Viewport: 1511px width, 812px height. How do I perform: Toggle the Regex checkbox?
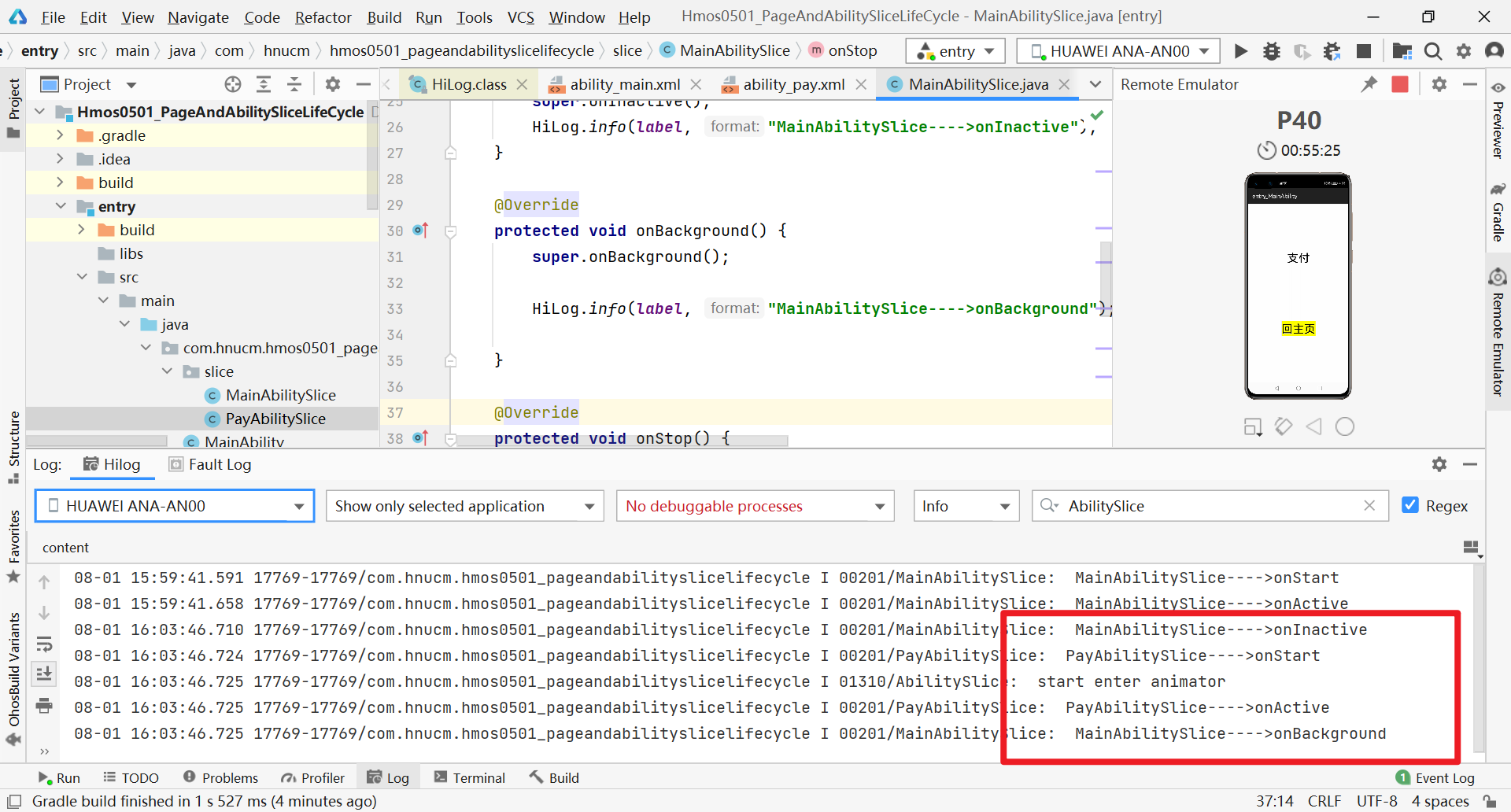click(x=1410, y=505)
